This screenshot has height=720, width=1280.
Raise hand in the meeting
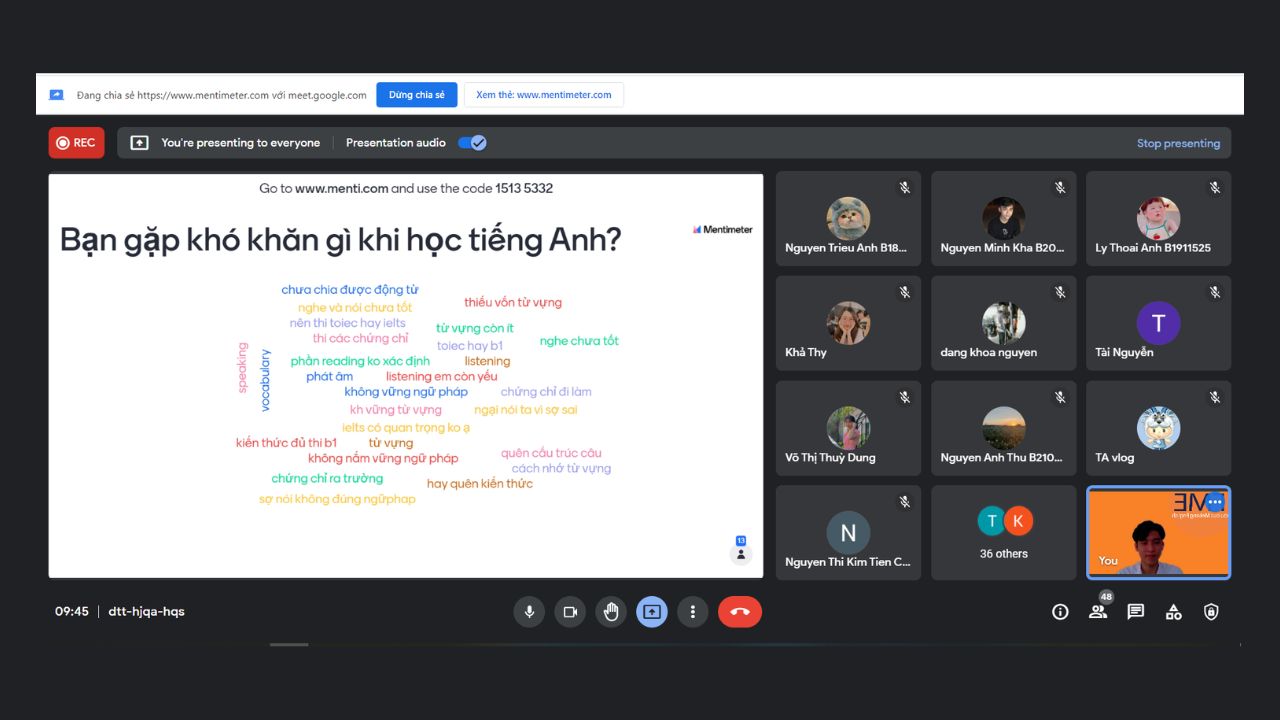[611, 612]
